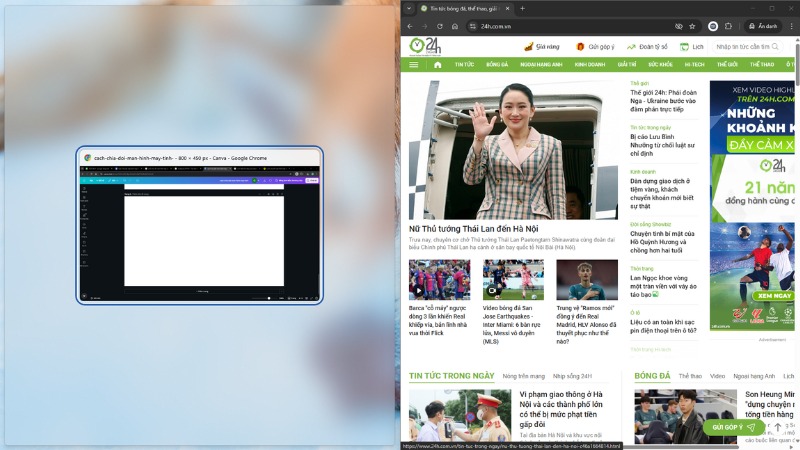Click the scroll-to-top arrow button

click(778, 427)
